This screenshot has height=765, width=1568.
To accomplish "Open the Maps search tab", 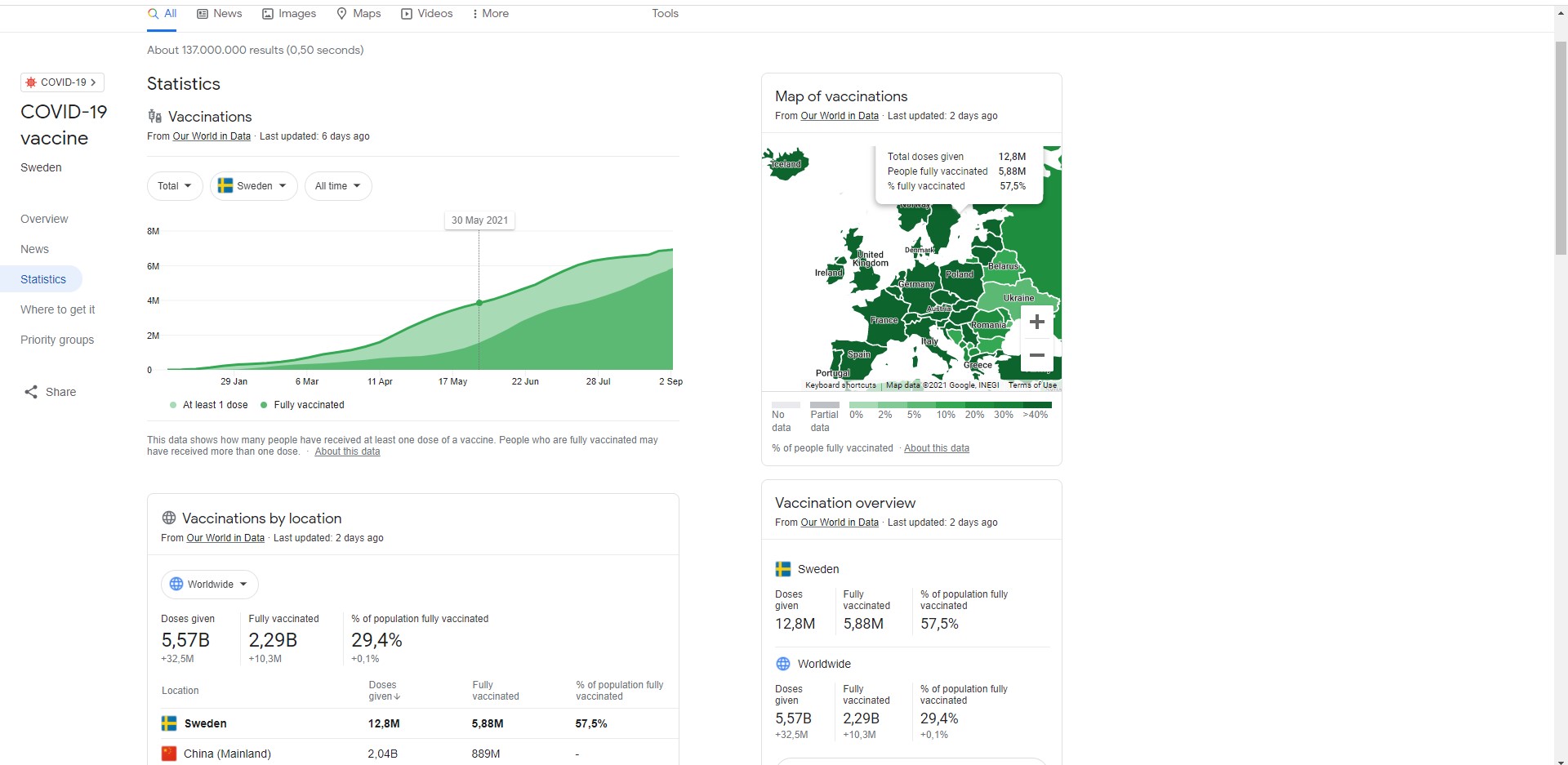I will pos(359,14).
